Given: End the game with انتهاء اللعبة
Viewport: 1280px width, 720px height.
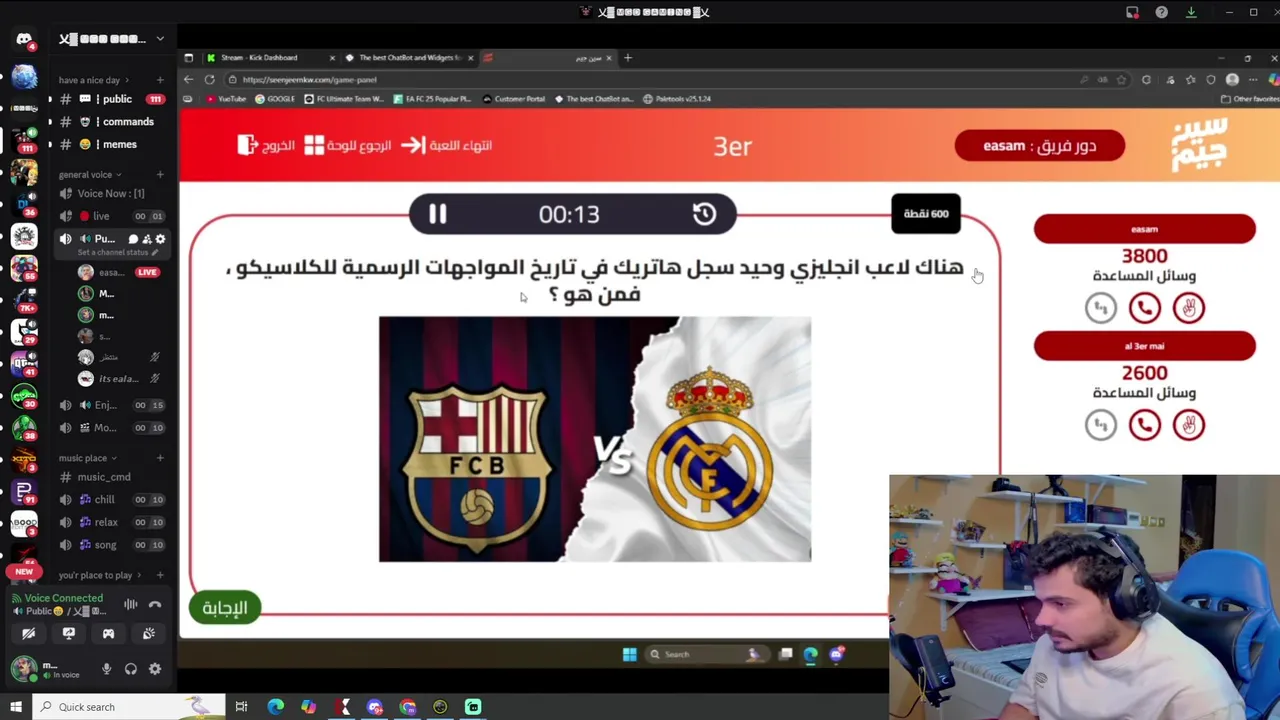Looking at the screenshot, I should tap(447, 145).
